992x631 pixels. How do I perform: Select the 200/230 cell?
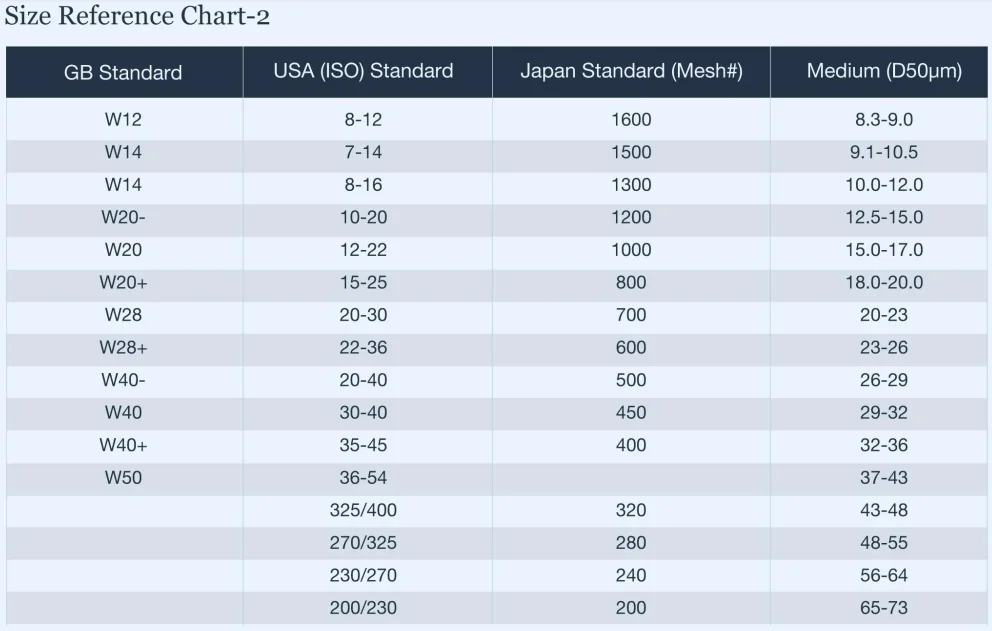coord(363,607)
